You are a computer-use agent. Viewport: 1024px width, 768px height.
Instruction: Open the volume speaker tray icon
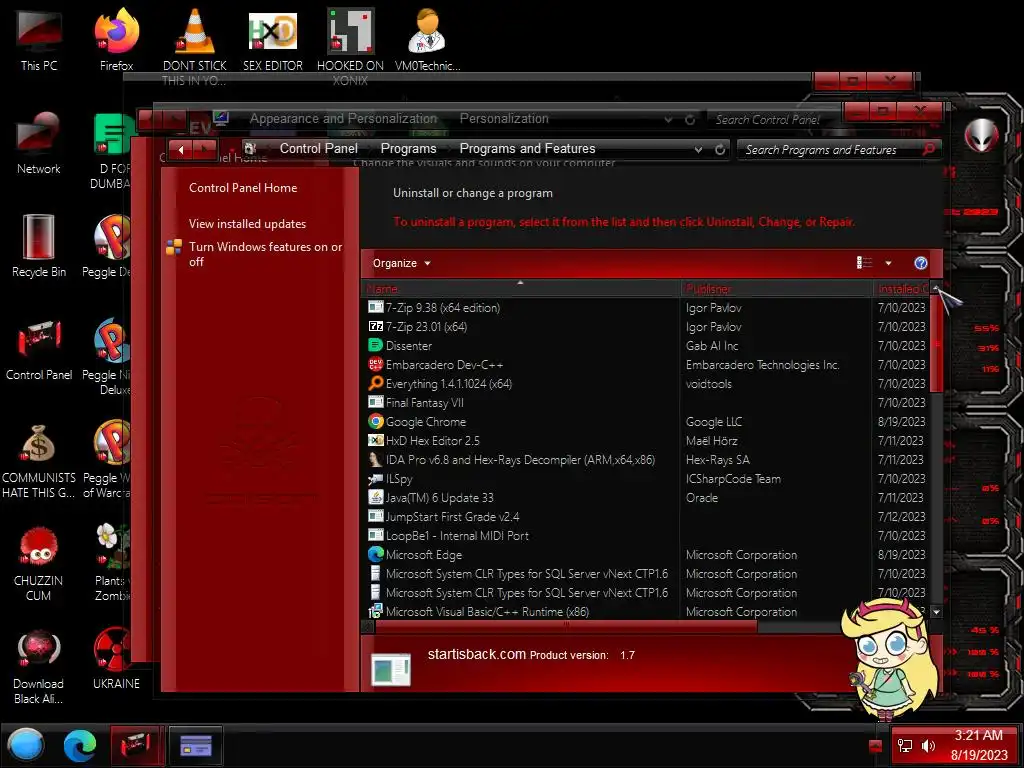928,746
